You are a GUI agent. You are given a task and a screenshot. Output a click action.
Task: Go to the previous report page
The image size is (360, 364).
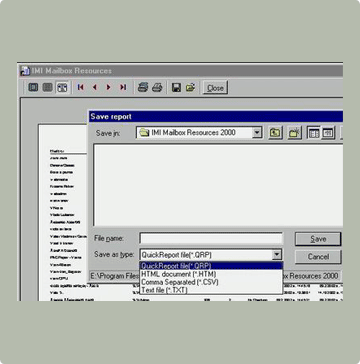click(95, 87)
